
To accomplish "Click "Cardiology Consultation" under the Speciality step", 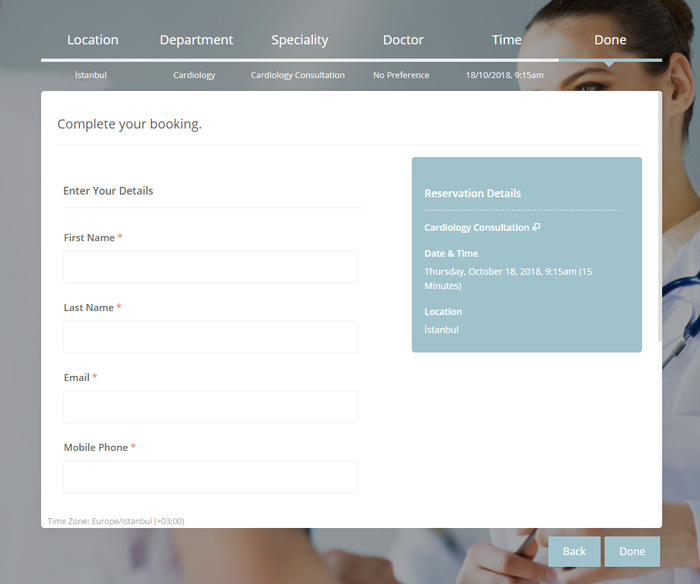I will click(x=297, y=75).
